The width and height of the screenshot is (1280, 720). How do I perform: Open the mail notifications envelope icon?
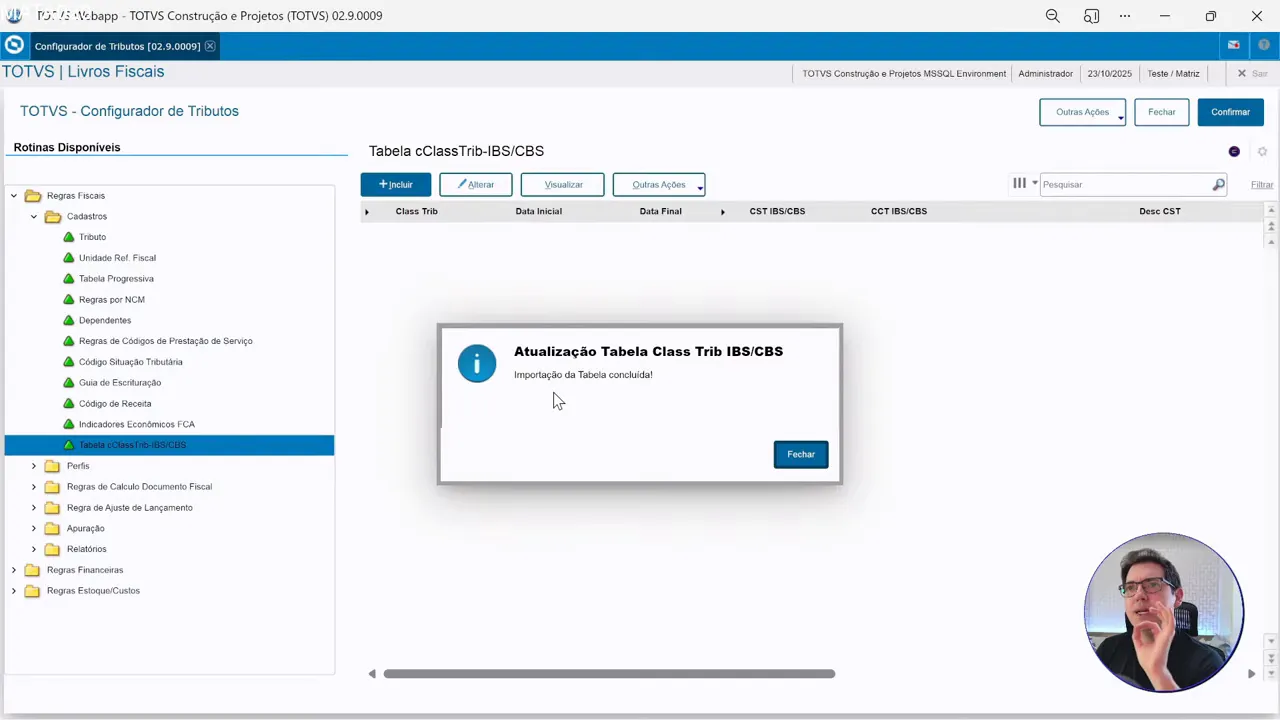tap(1234, 46)
